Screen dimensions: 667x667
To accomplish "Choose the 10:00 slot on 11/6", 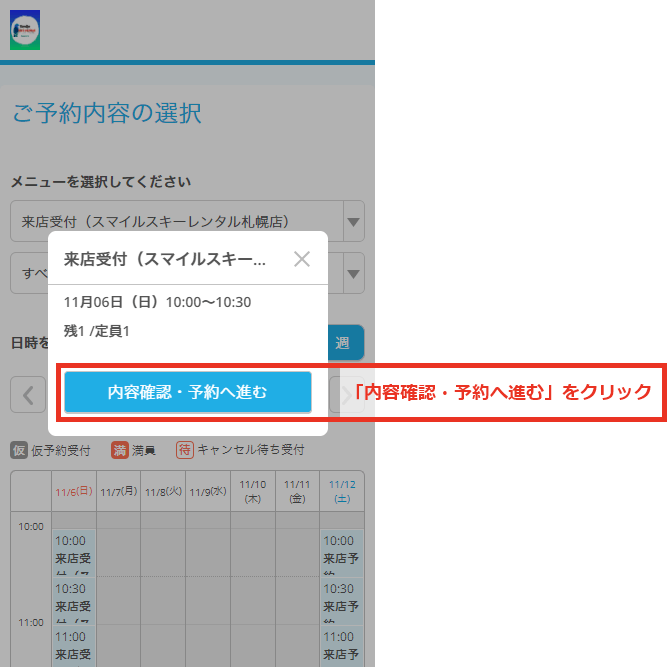I will coord(74,553).
